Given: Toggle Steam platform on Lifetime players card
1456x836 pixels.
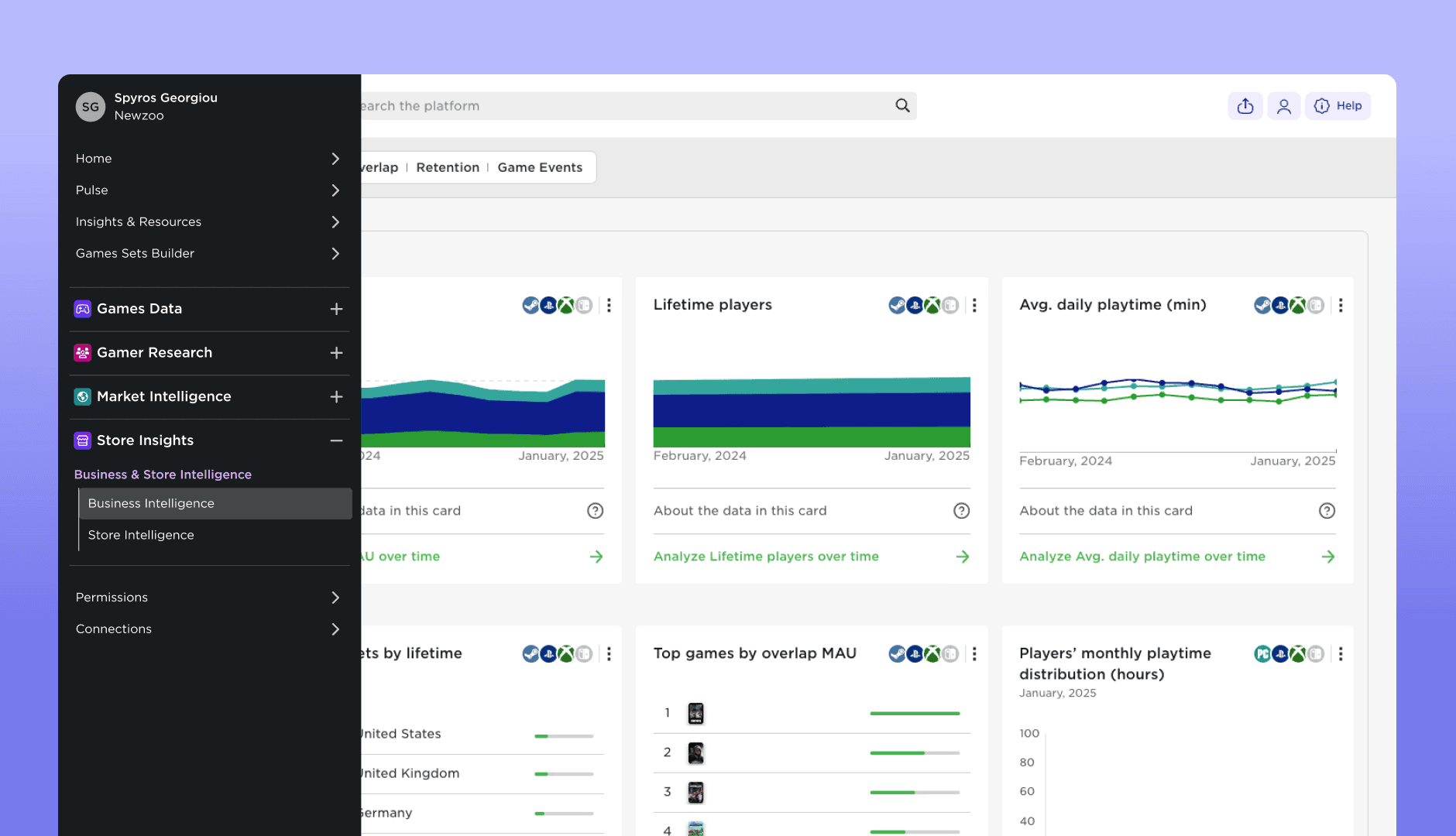Looking at the screenshot, I should tap(897, 306).
